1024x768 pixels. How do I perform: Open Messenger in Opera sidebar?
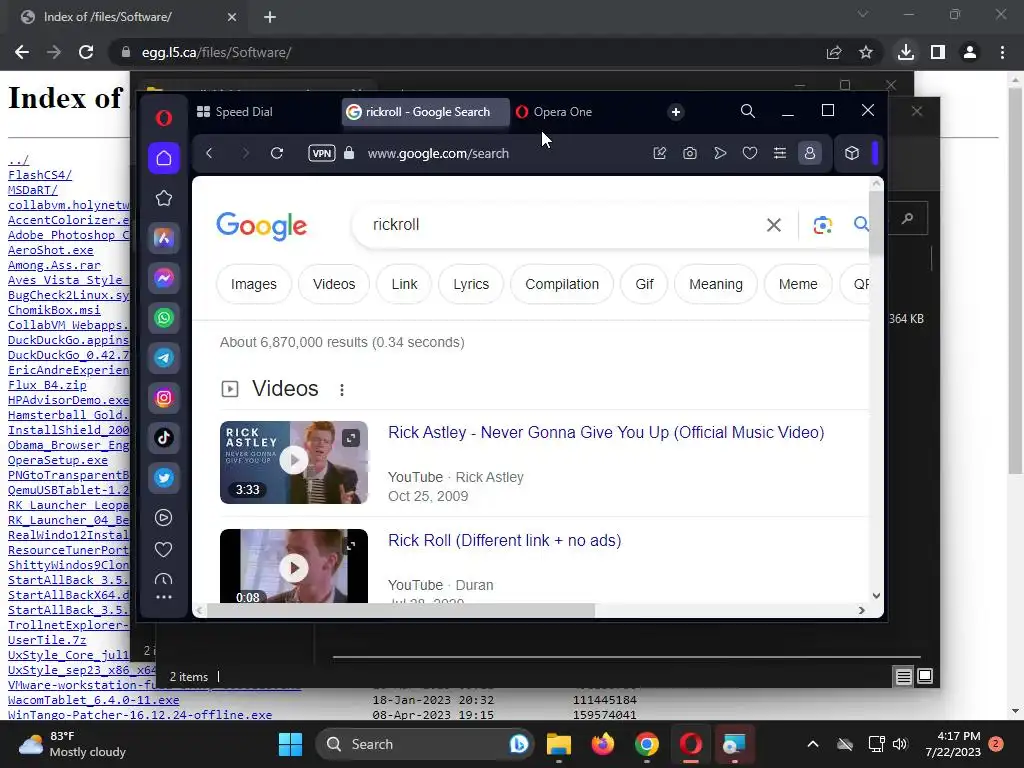164,278
